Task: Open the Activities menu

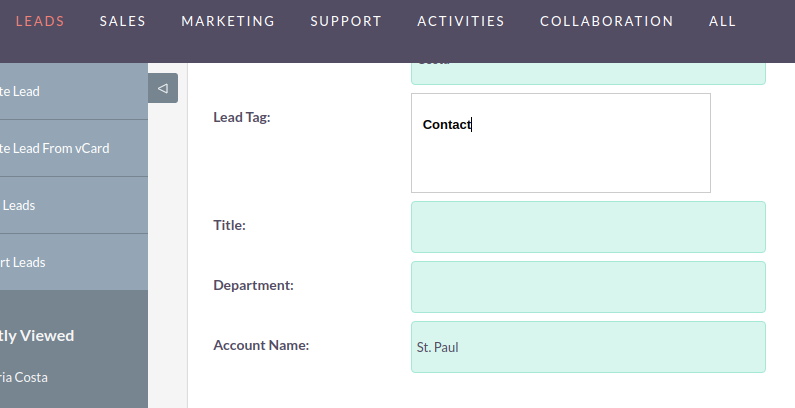Action: click(460, 21)
